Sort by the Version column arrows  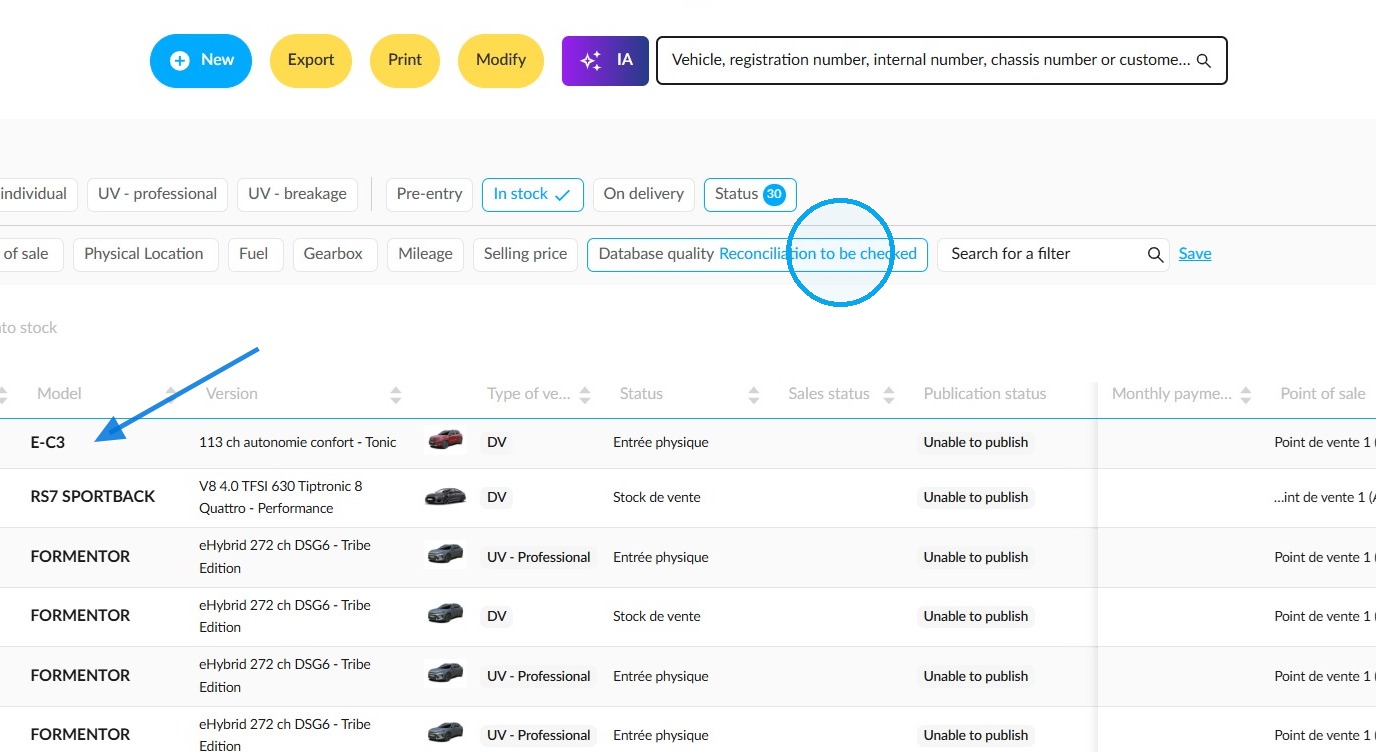click(396, 394)
